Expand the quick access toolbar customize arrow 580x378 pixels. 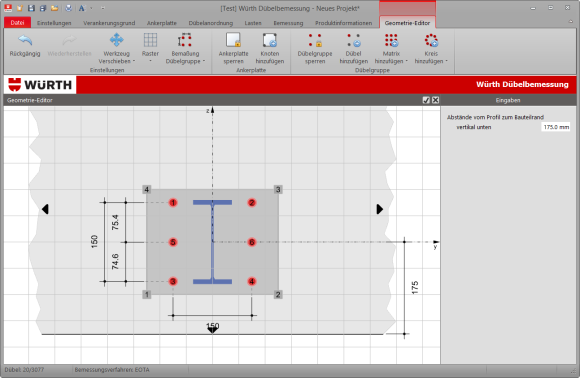pos(103,8)
